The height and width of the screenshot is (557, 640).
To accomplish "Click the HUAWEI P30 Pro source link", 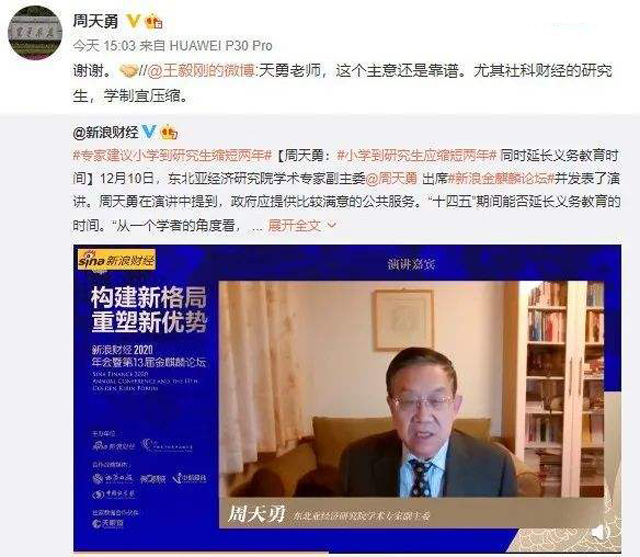I will [x=221, y=45].
